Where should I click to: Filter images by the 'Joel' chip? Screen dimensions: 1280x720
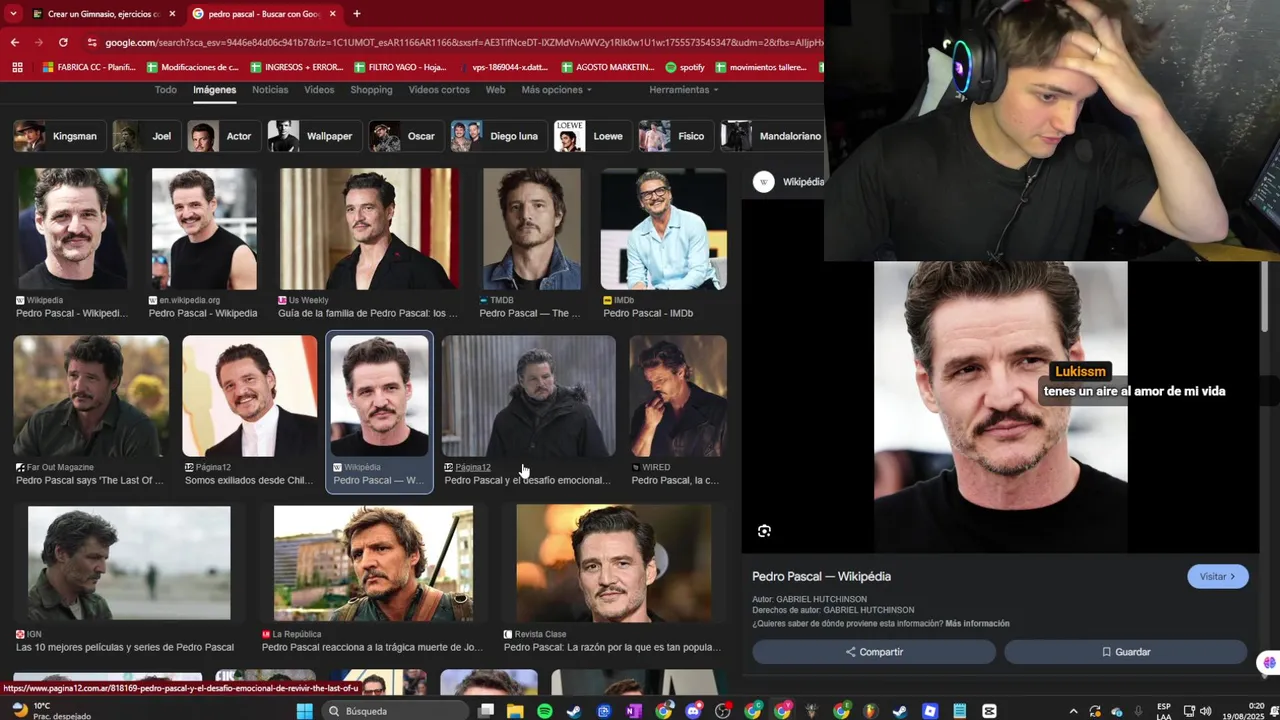145,136
